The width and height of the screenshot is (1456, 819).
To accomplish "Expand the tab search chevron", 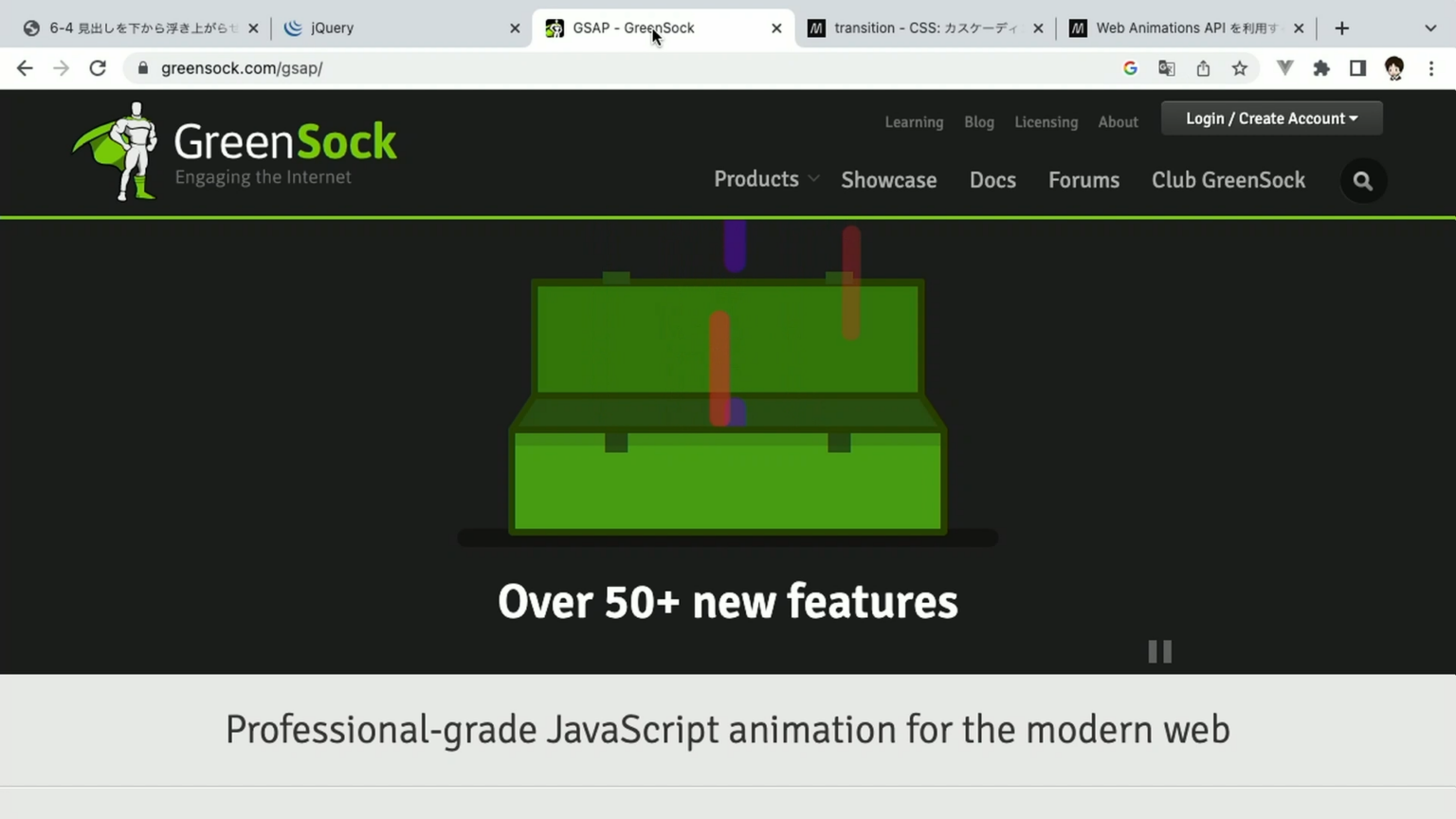I will 1430,28.
